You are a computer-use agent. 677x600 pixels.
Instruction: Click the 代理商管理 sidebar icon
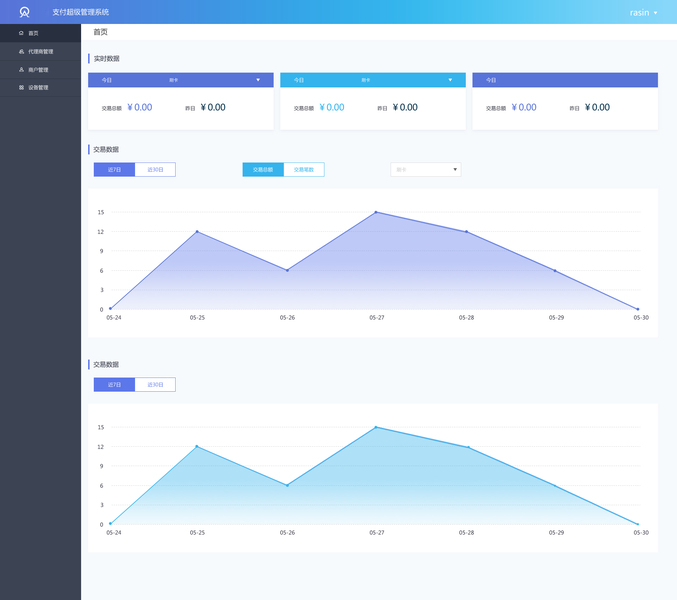coord(21,51)
